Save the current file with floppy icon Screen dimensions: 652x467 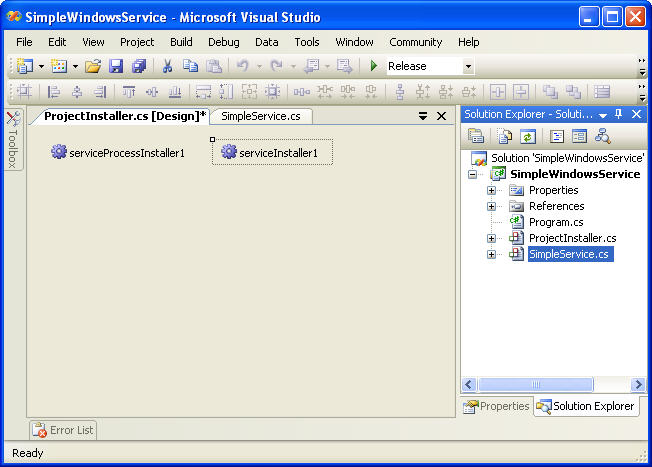click(x=116, y=66)
